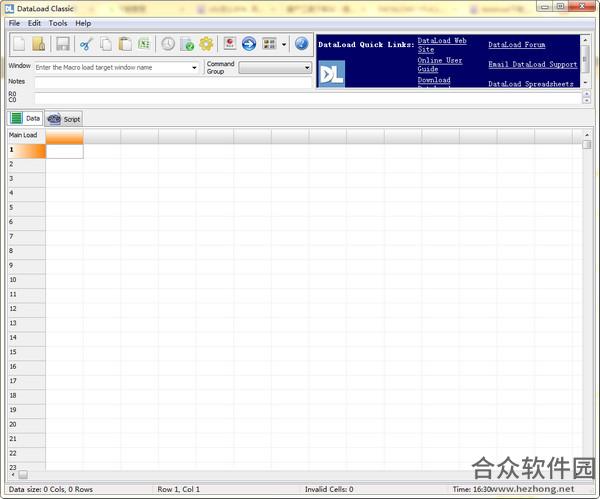The image size is (600, 499).
Task: Click the DataLoad Classic title bar icon
Action: click(x=9, y=8)
